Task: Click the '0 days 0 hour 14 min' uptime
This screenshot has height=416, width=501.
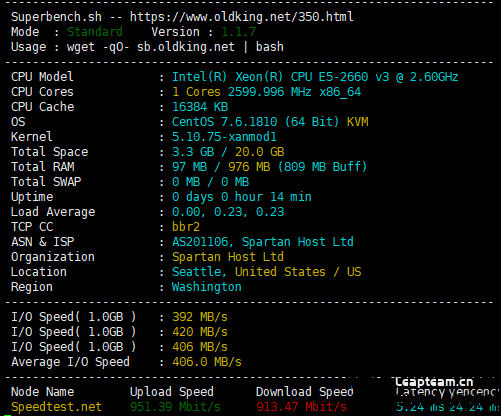Action: pyautogui.click(x=242, y=197)
